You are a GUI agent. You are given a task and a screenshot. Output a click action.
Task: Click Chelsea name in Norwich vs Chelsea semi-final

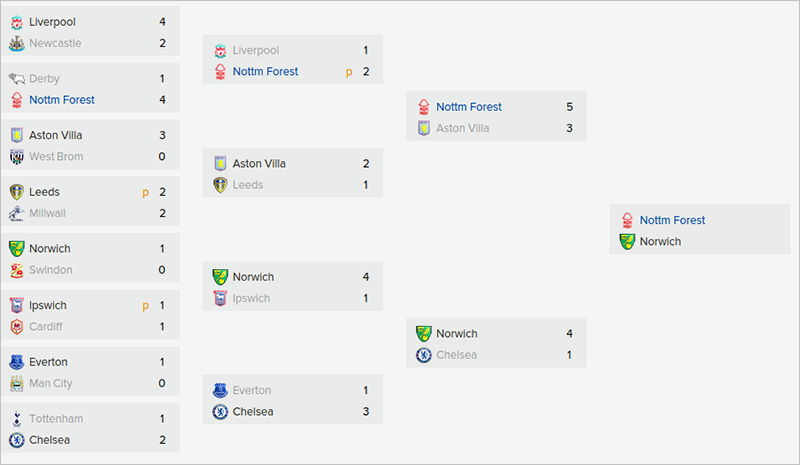point(457,355)
